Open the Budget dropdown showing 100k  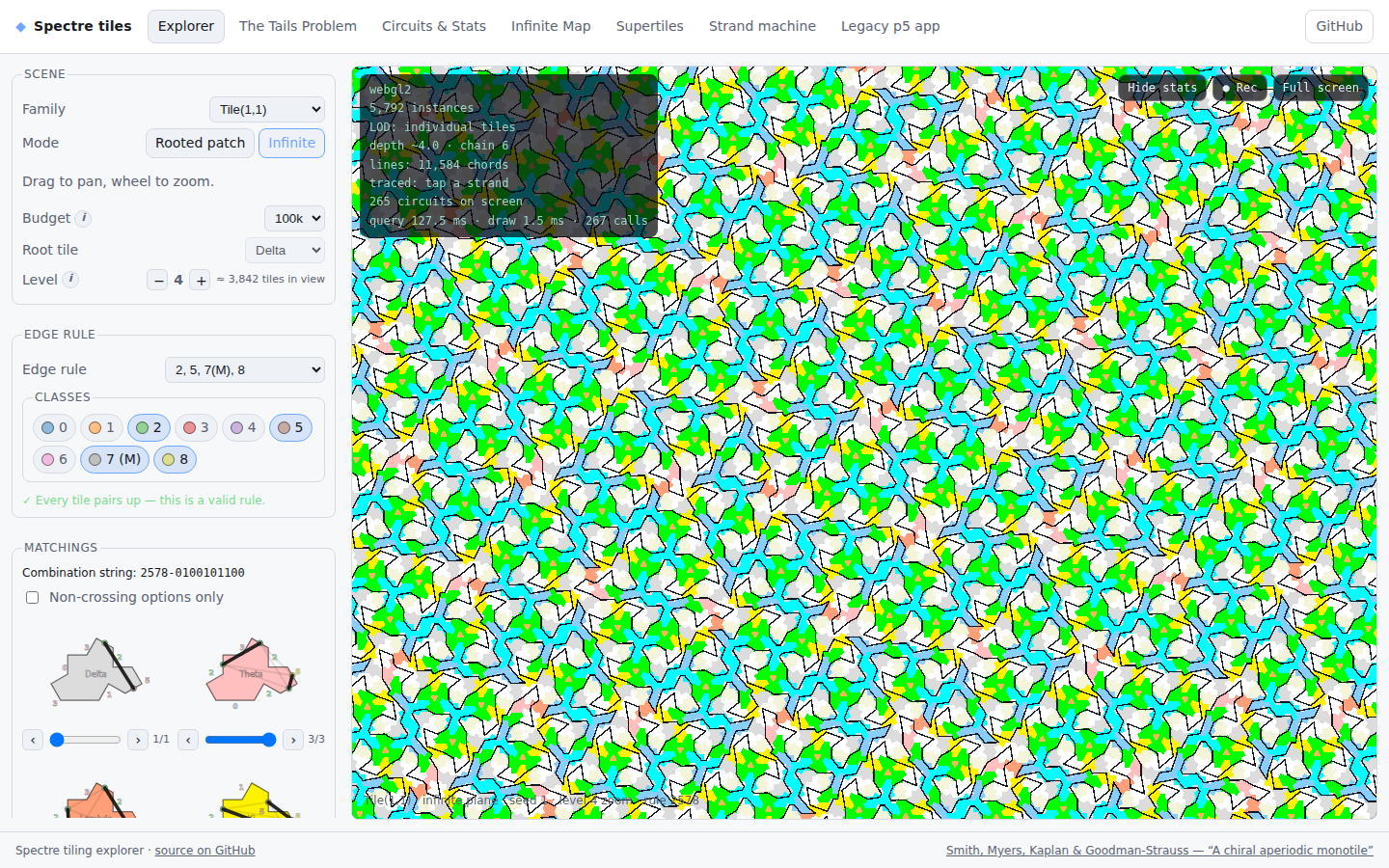pyautogui.click(x=294, y=219)
